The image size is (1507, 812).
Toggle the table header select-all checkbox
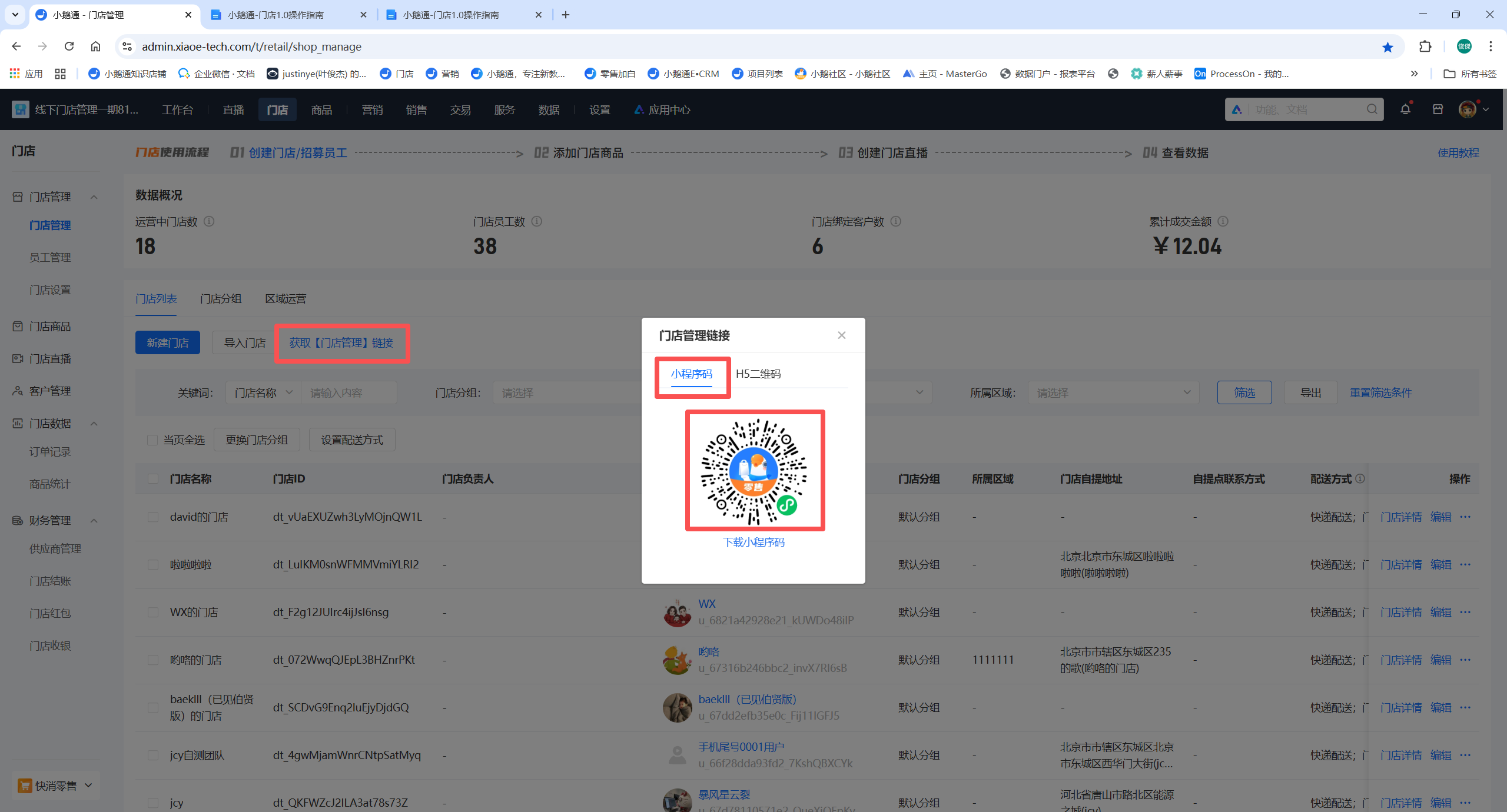pos(153,478)
